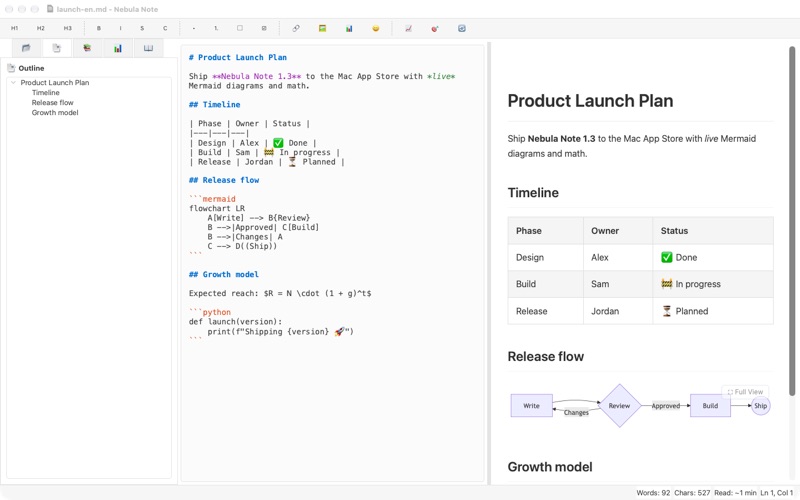Insert inline code with the C button

[x=165, y=29]
